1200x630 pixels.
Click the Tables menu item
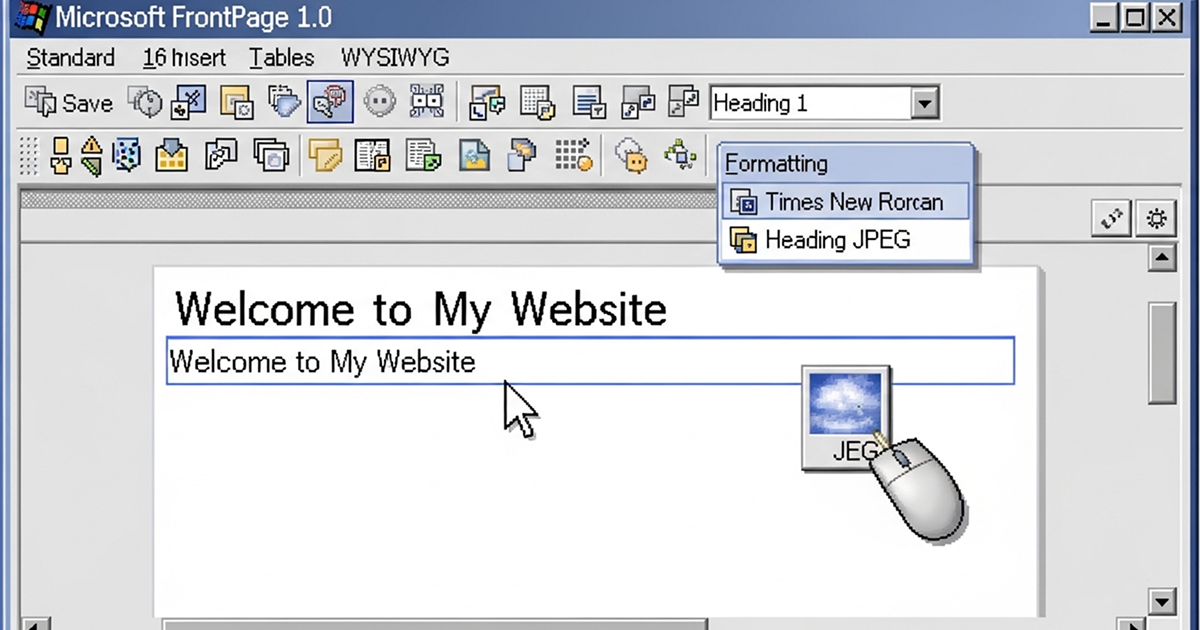(280, 58)
